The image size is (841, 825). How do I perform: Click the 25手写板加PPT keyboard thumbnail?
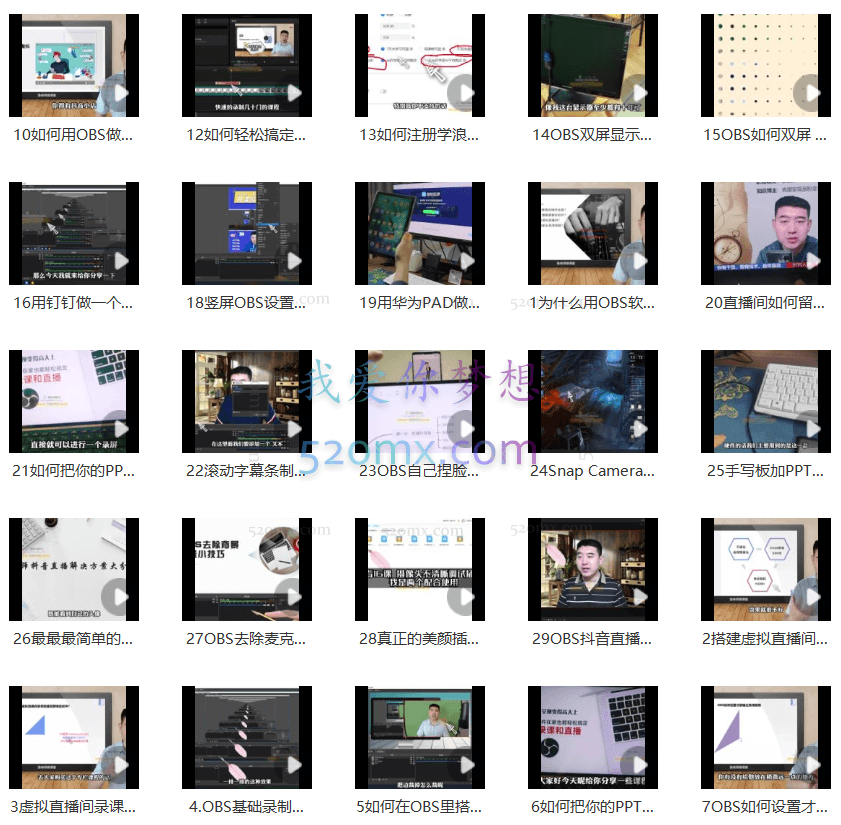(x=765, y=401)
